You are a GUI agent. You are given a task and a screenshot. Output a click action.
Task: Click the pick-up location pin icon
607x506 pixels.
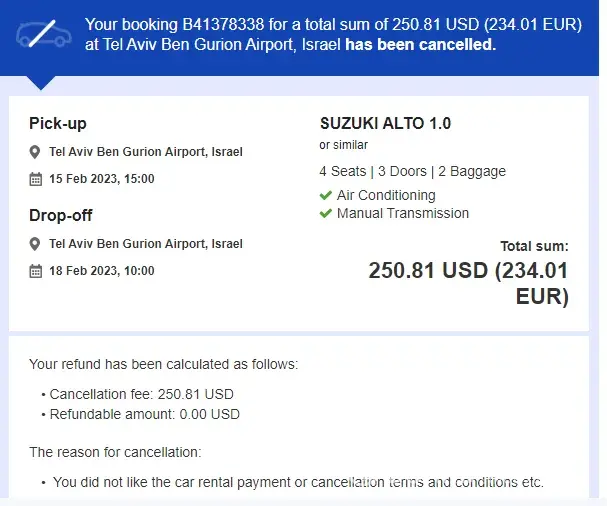click(x=35, y=153)
